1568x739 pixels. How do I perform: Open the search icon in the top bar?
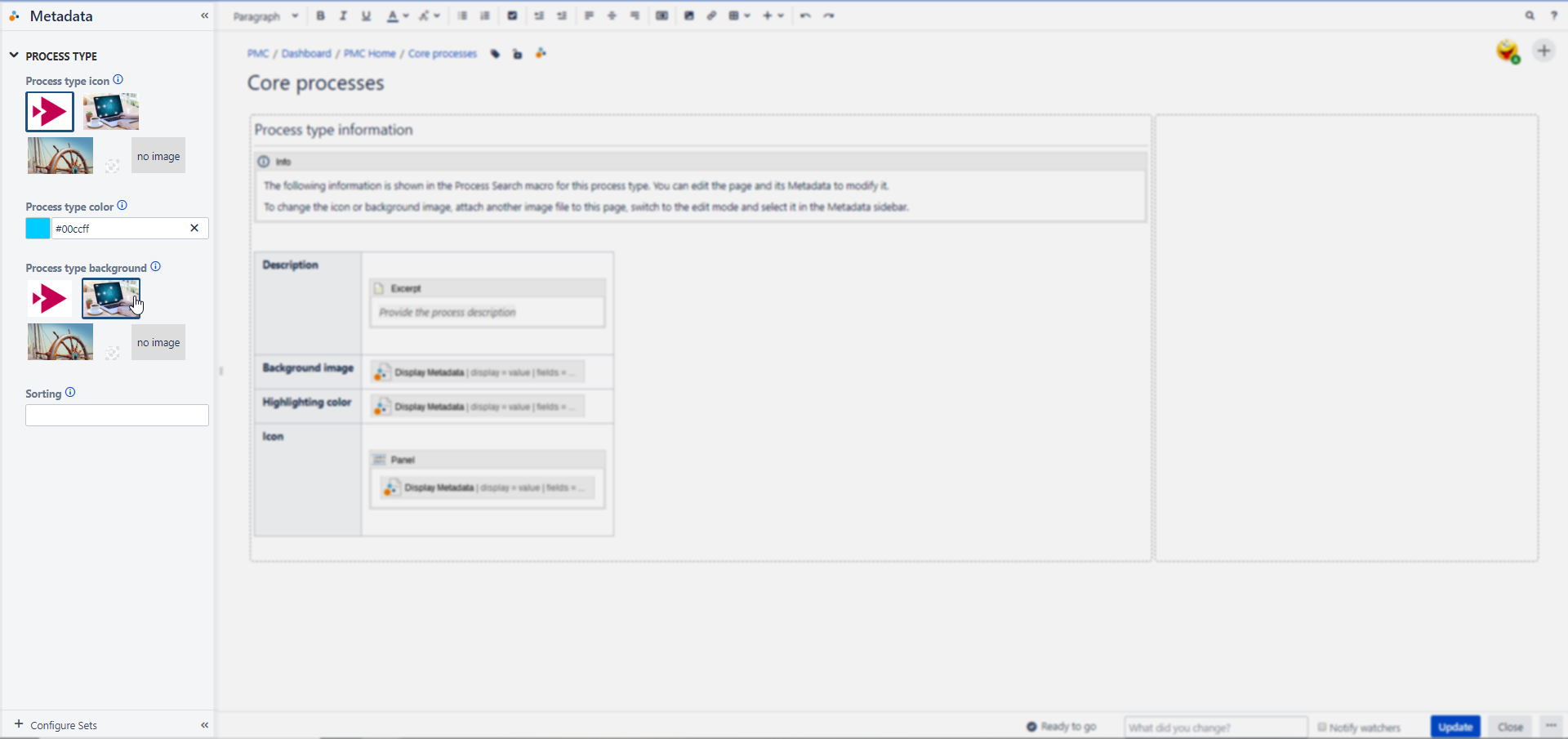click(1530, 16)
